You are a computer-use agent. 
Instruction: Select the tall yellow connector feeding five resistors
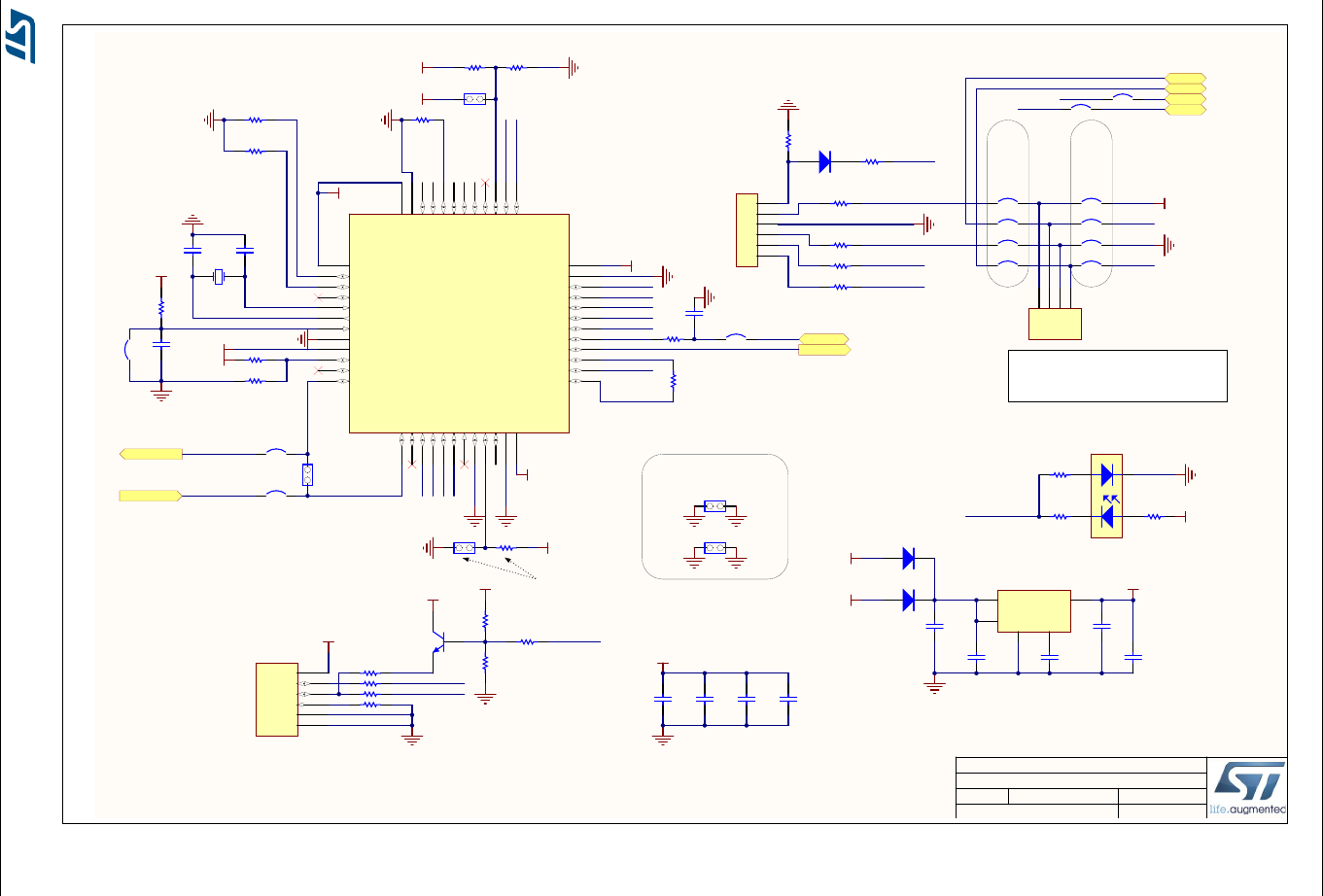pos(747,230)
